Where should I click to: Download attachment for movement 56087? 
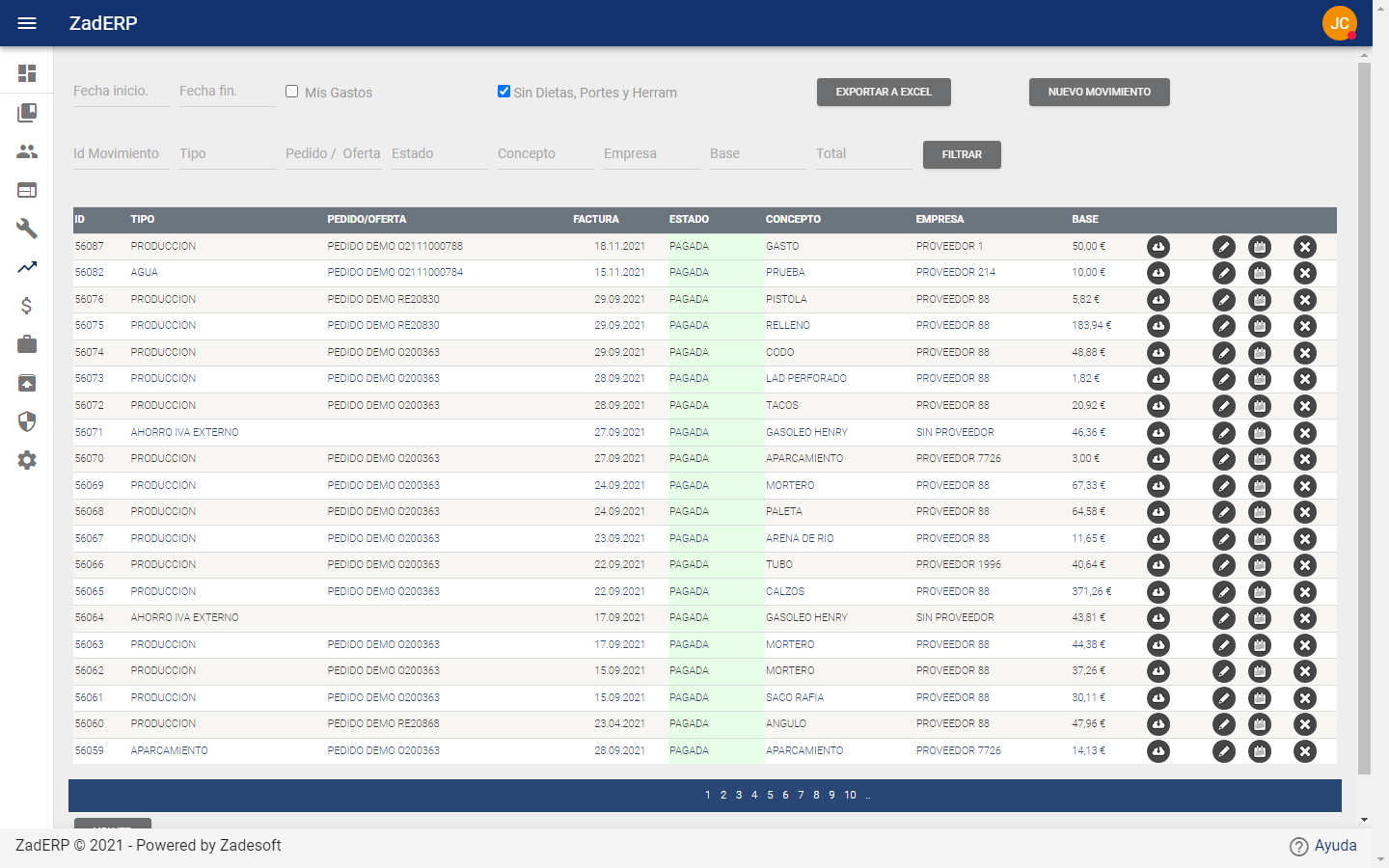point(1158,247)
